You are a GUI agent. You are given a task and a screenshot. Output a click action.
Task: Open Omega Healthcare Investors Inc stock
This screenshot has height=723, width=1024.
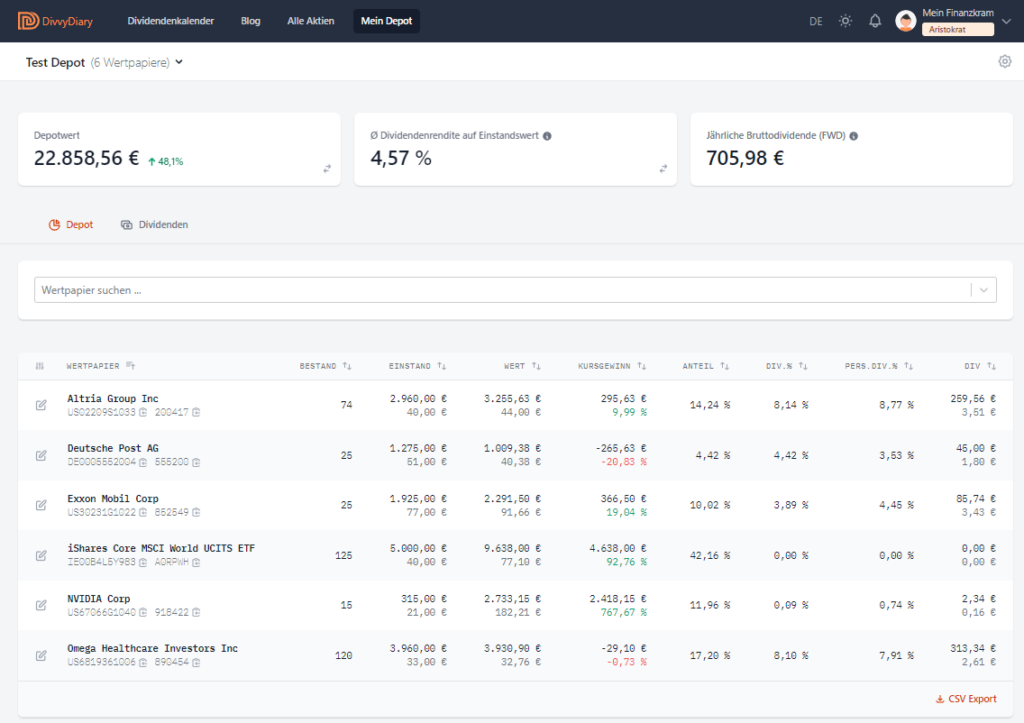152,649
